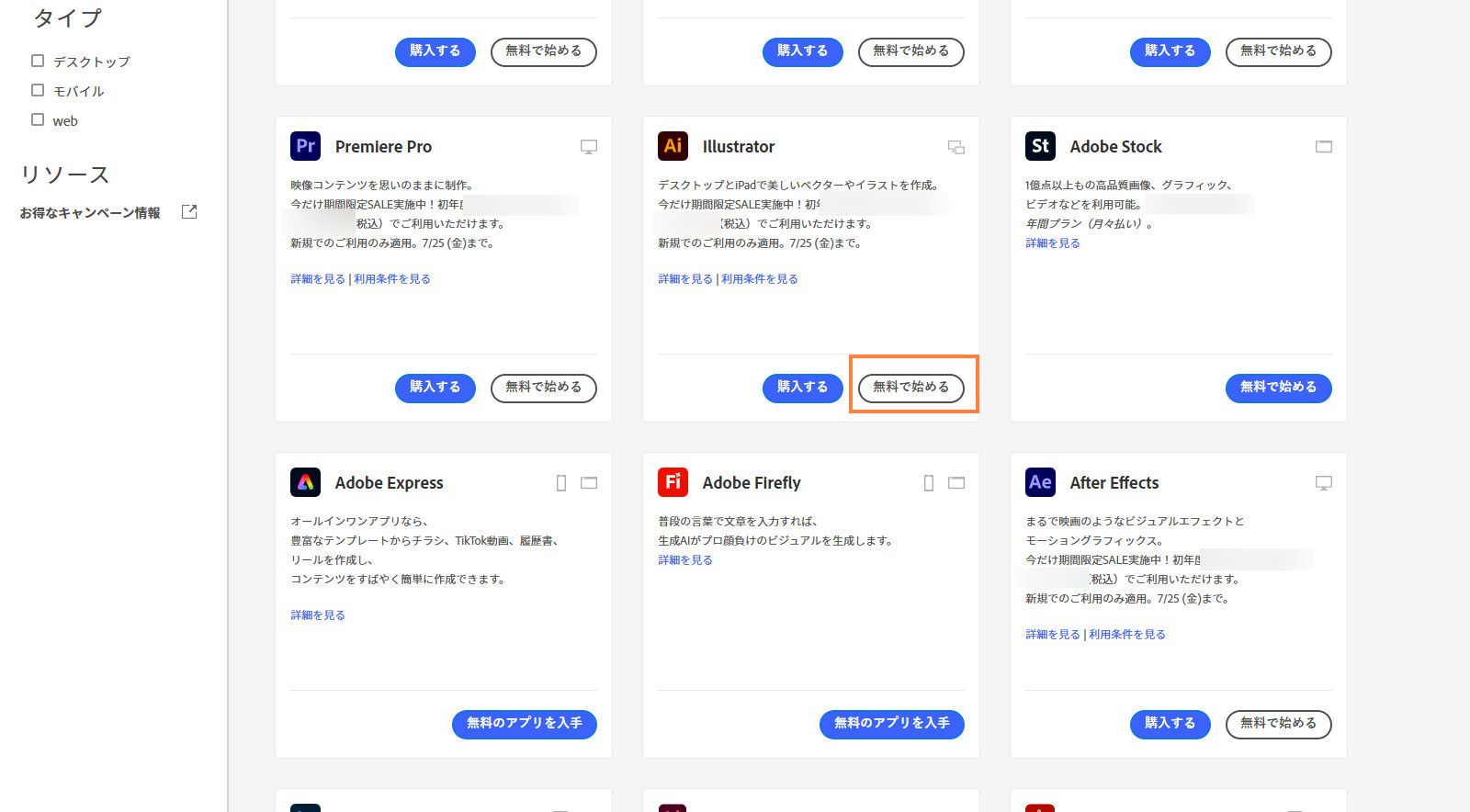Screen dimensions: 1470x812
Task: Click the Illustrator 'Ai' app icon
Action: pyautogui.click(x=673, y=146)
